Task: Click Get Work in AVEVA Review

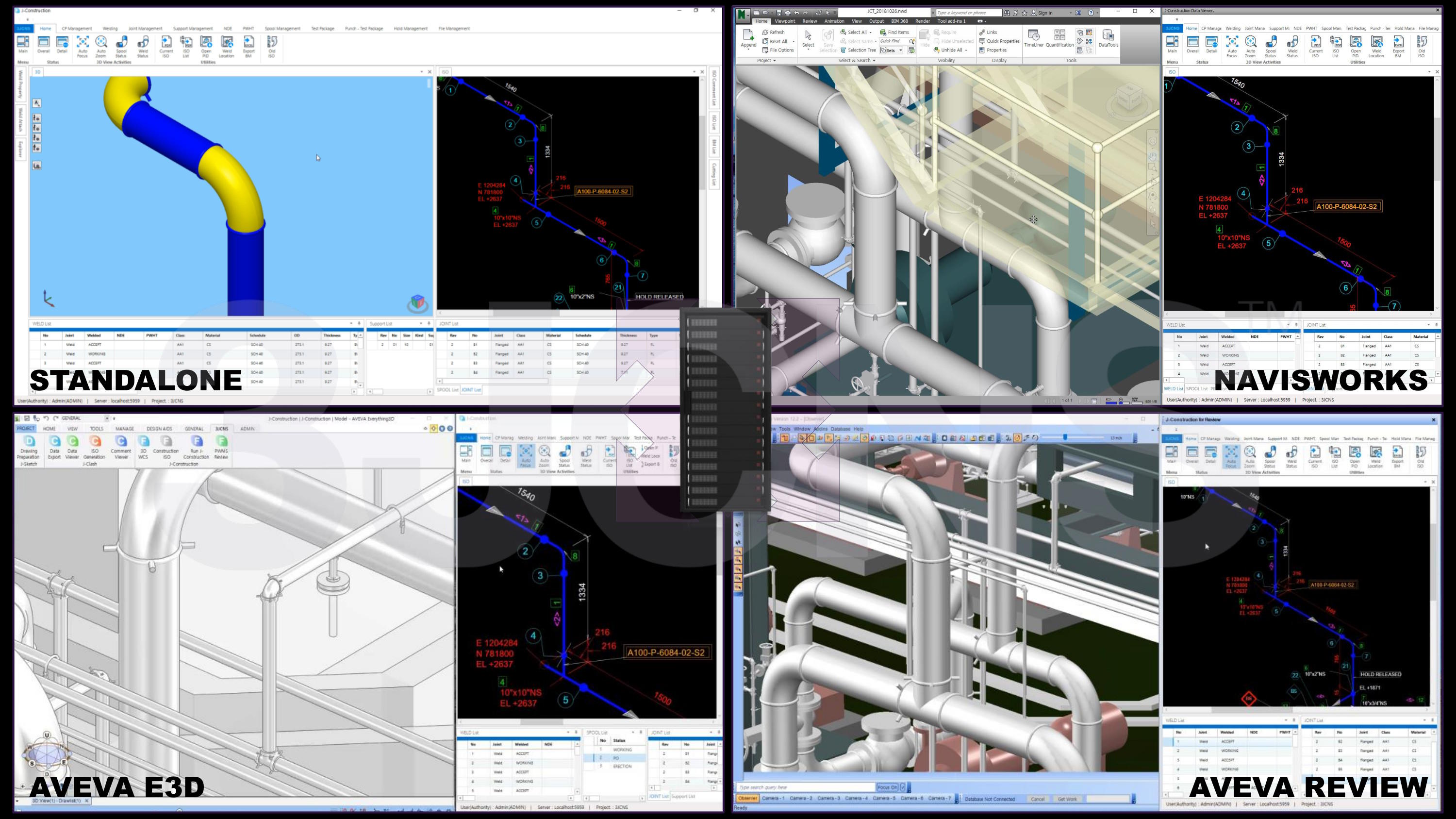Action: pos(1067,799)
